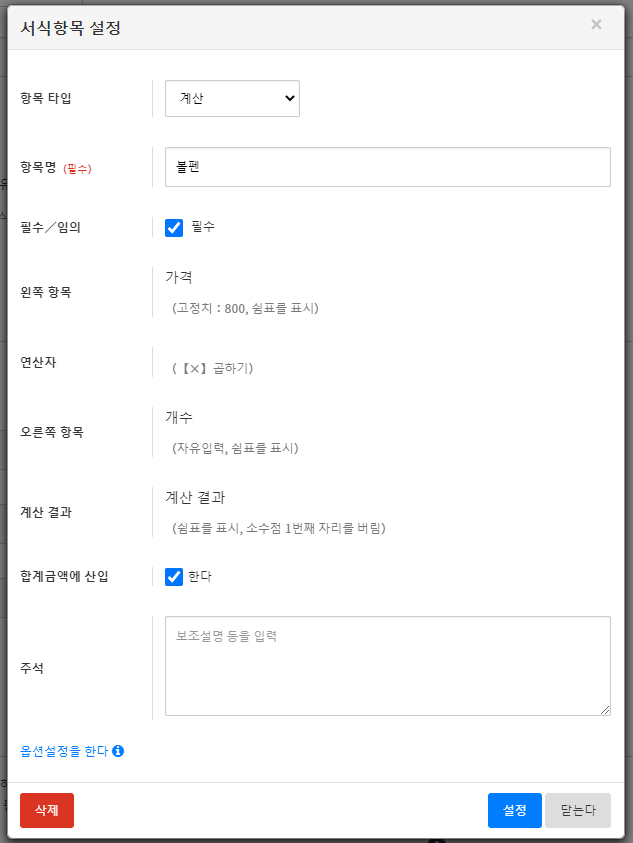
Task: Click the blue 설정 button
Action: (514, 810)
